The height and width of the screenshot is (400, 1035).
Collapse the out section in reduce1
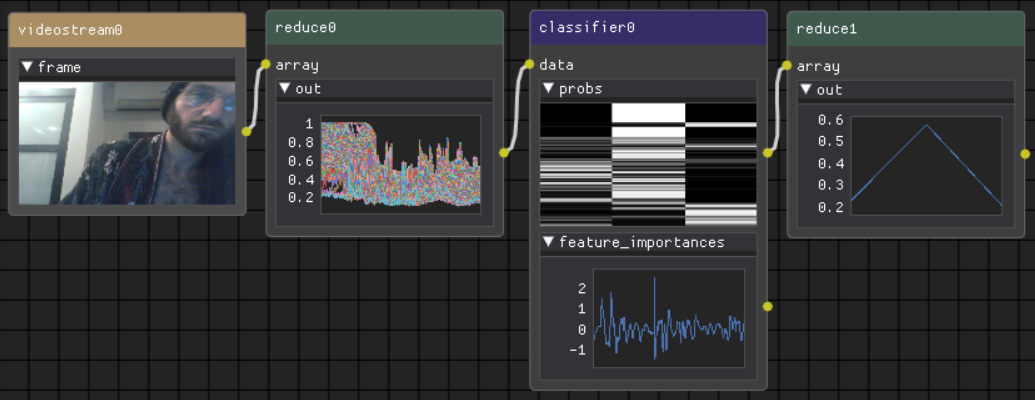pyautogui.click(x=805, y=89)
